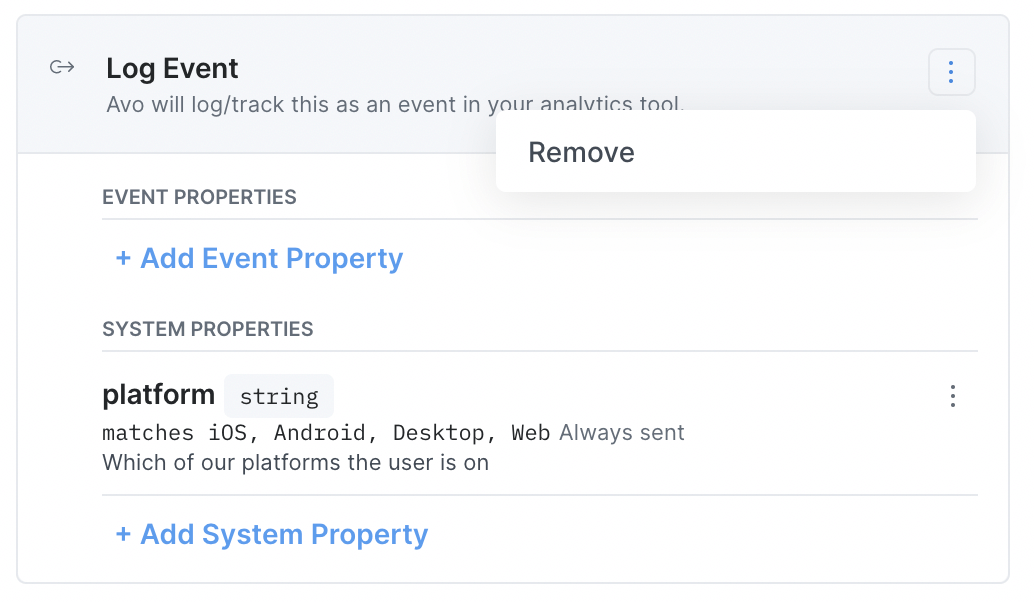The height and width of the screenshot is (602, 1034).
Task: Click the vertical dots beside platform row
Action: pyautogui.click(x=953, y=396)
